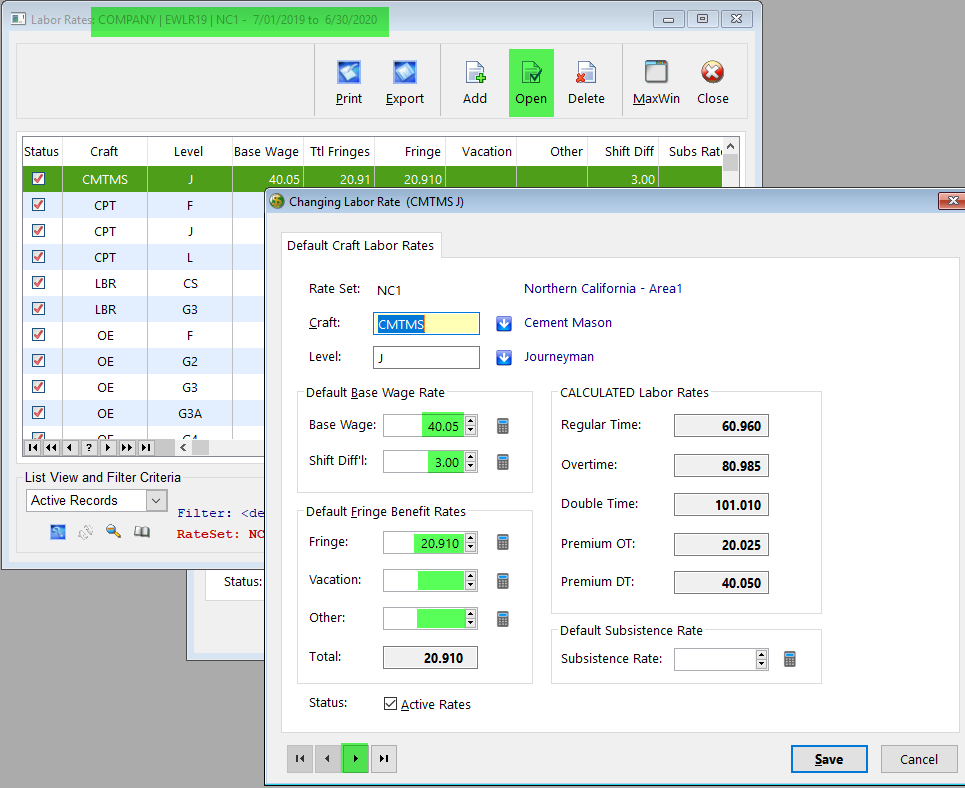
Task: Open calculator for Fringe rate
Action: coord(503,542)
